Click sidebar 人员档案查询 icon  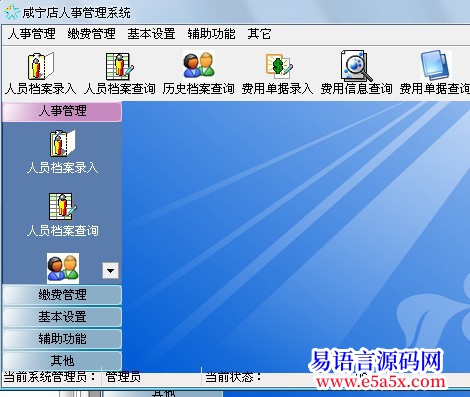62,207
